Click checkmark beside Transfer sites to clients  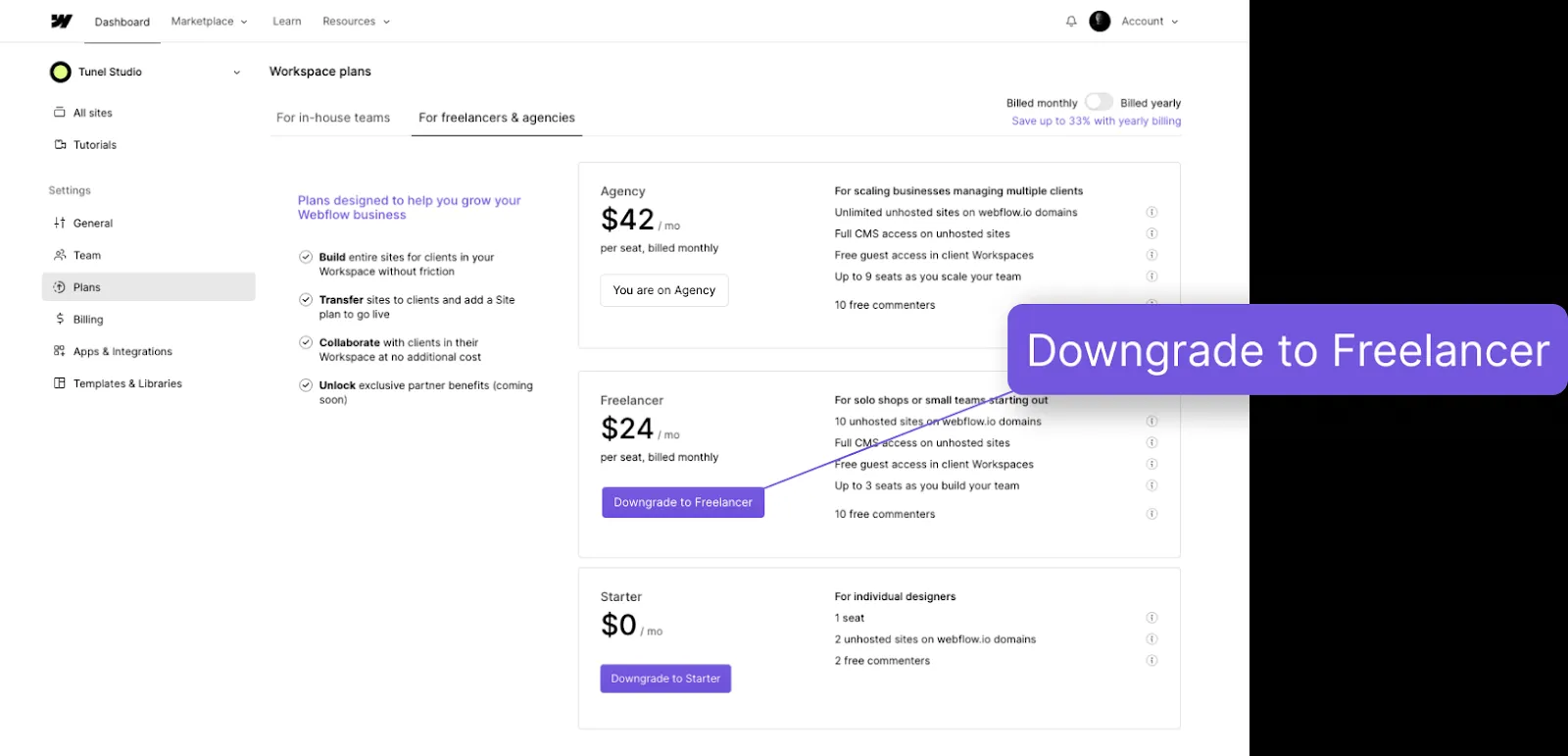click(306, 299)
